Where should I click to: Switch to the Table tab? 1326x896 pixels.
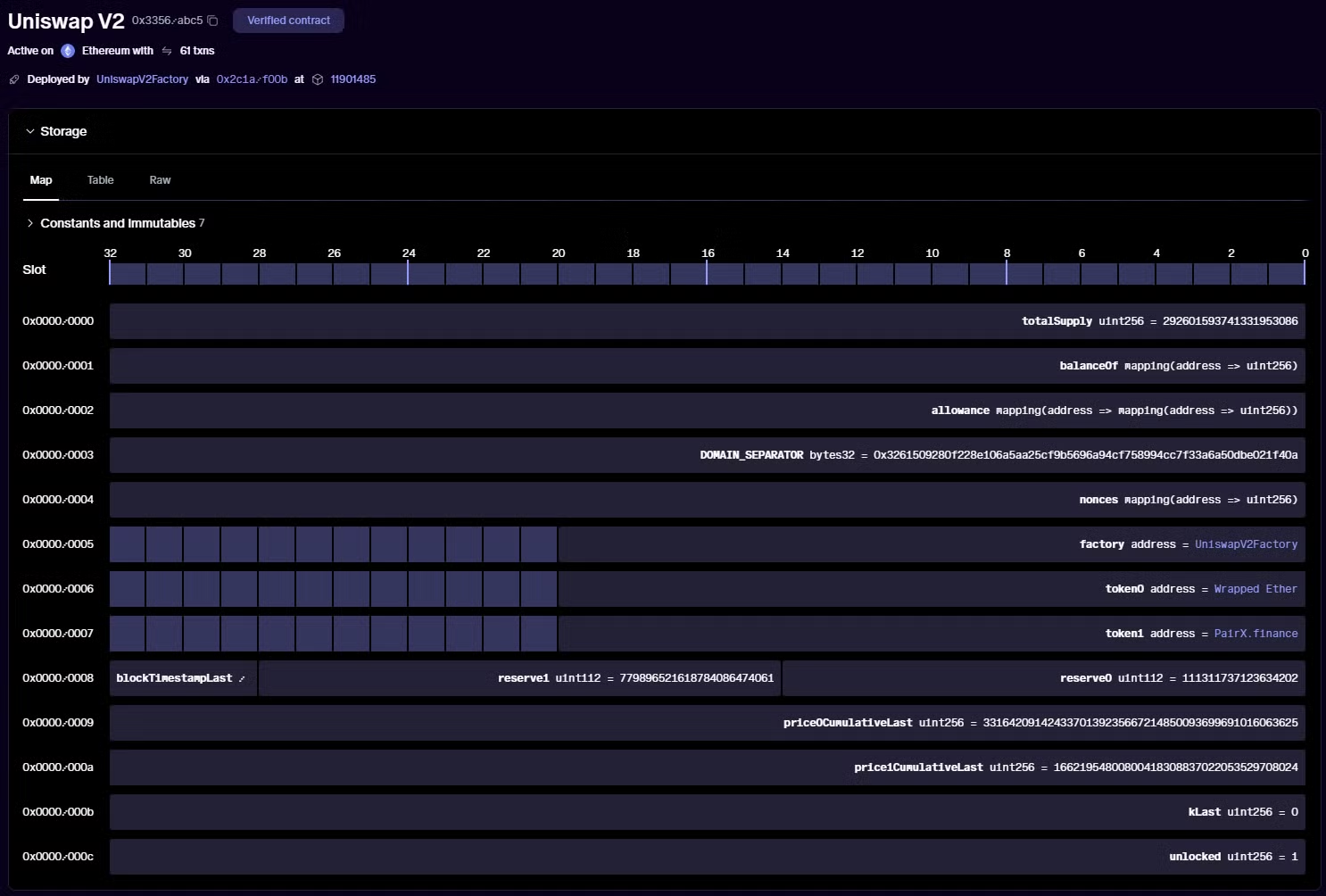point(100,180)
